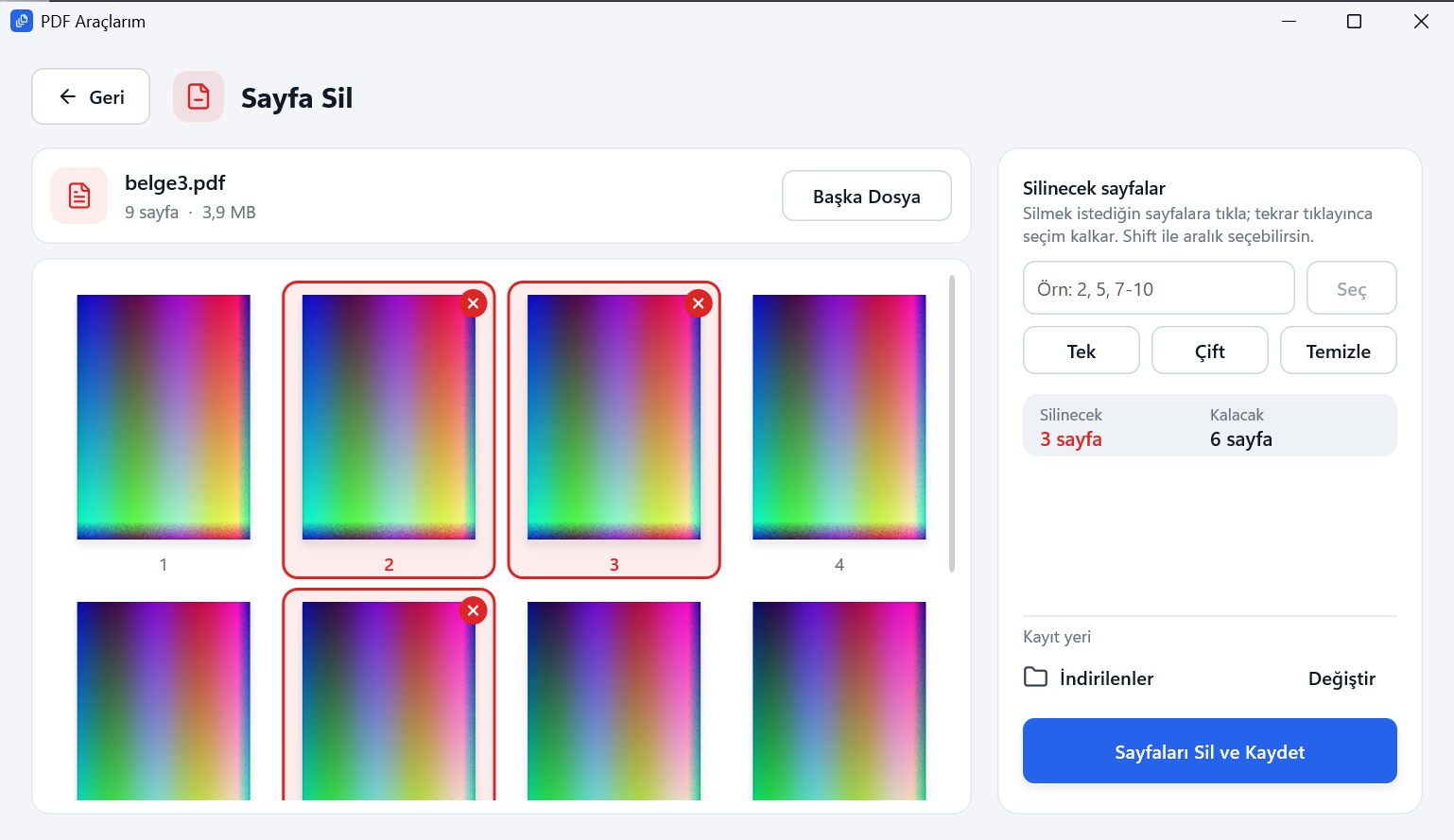This screenshot has height=840, width=1454.
Task: Remove page 3 selection via red X
Action: click(x=699, y=303)
